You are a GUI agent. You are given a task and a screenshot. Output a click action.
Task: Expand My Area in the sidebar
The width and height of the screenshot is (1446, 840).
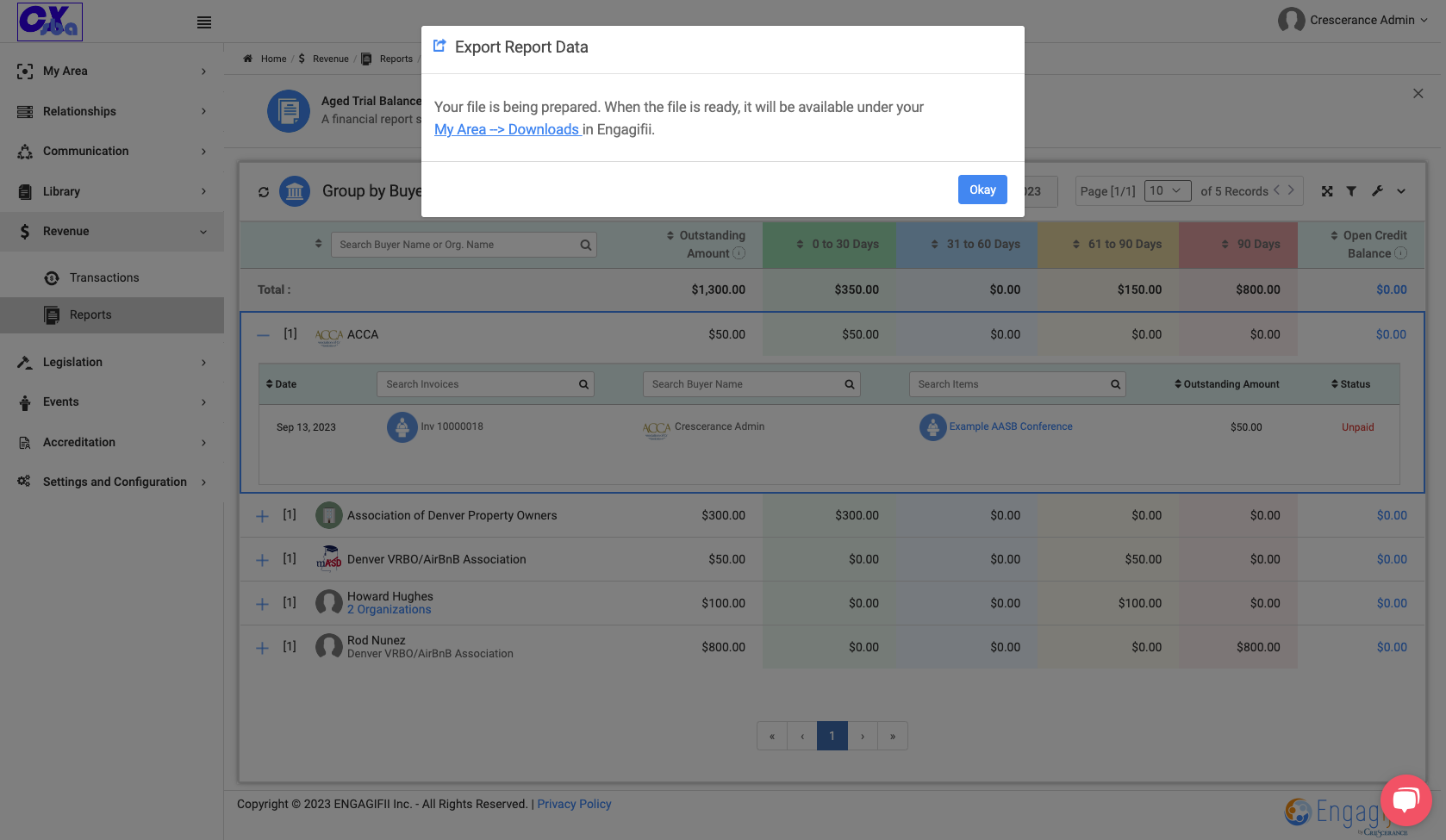click(112, 71)
